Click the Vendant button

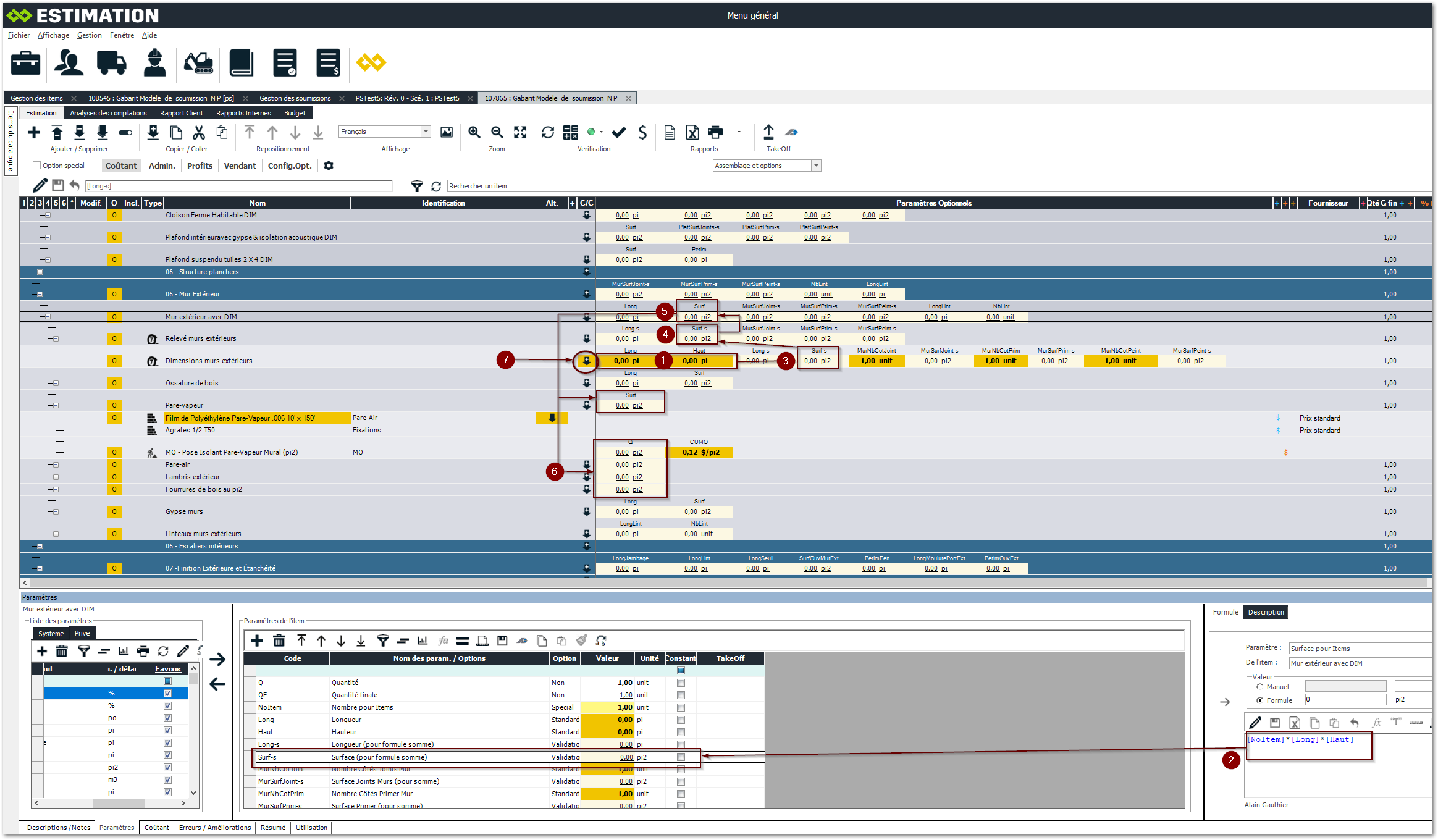tap(240, 166)
